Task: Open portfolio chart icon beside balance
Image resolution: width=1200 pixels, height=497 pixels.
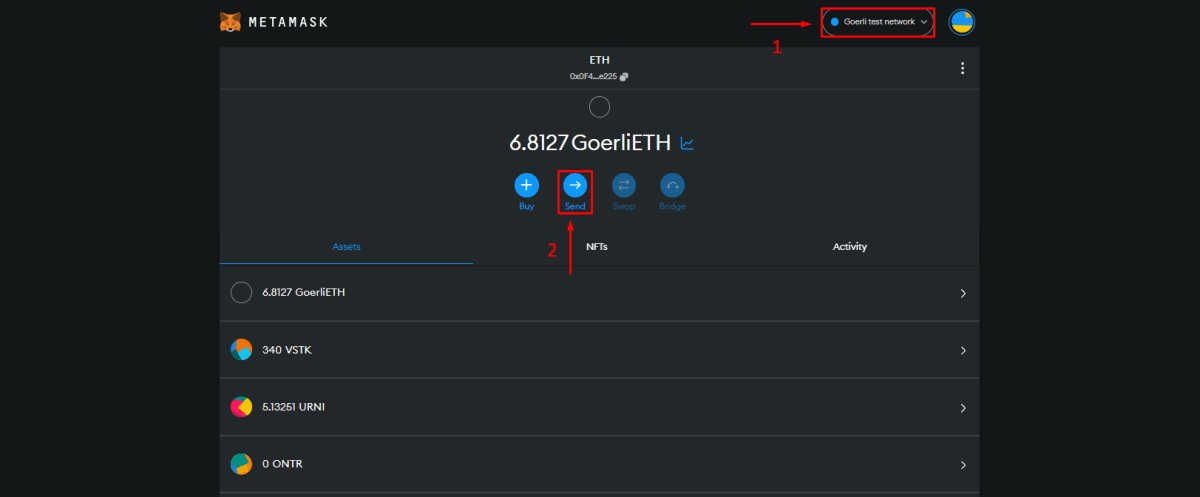Action: click(687, 143)
